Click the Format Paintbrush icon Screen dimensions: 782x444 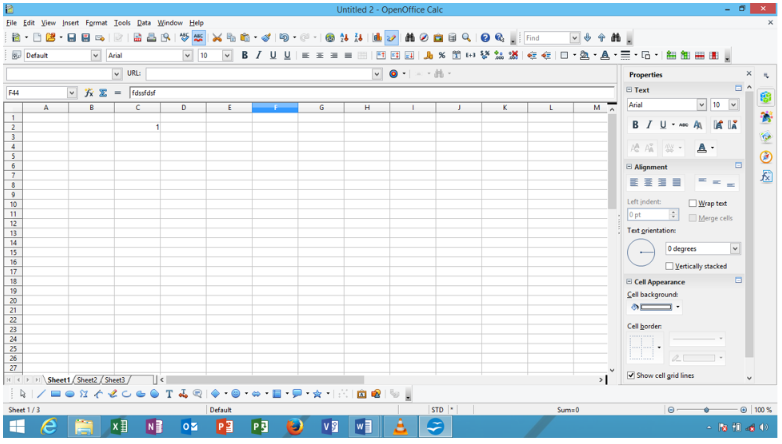click(266, 38)
